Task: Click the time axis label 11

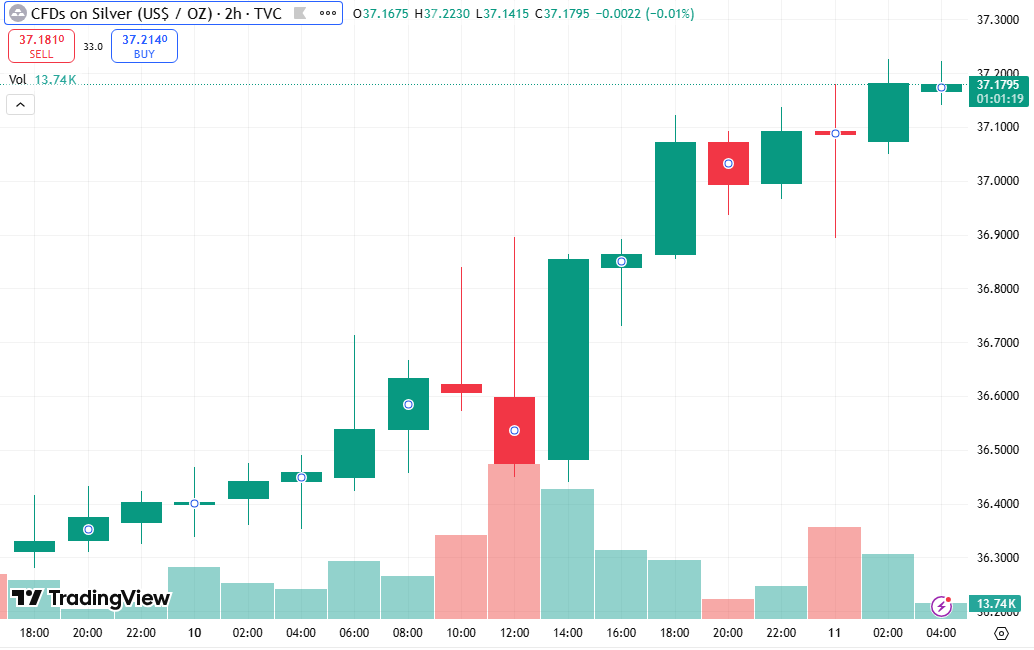Action: pos(834,633)
